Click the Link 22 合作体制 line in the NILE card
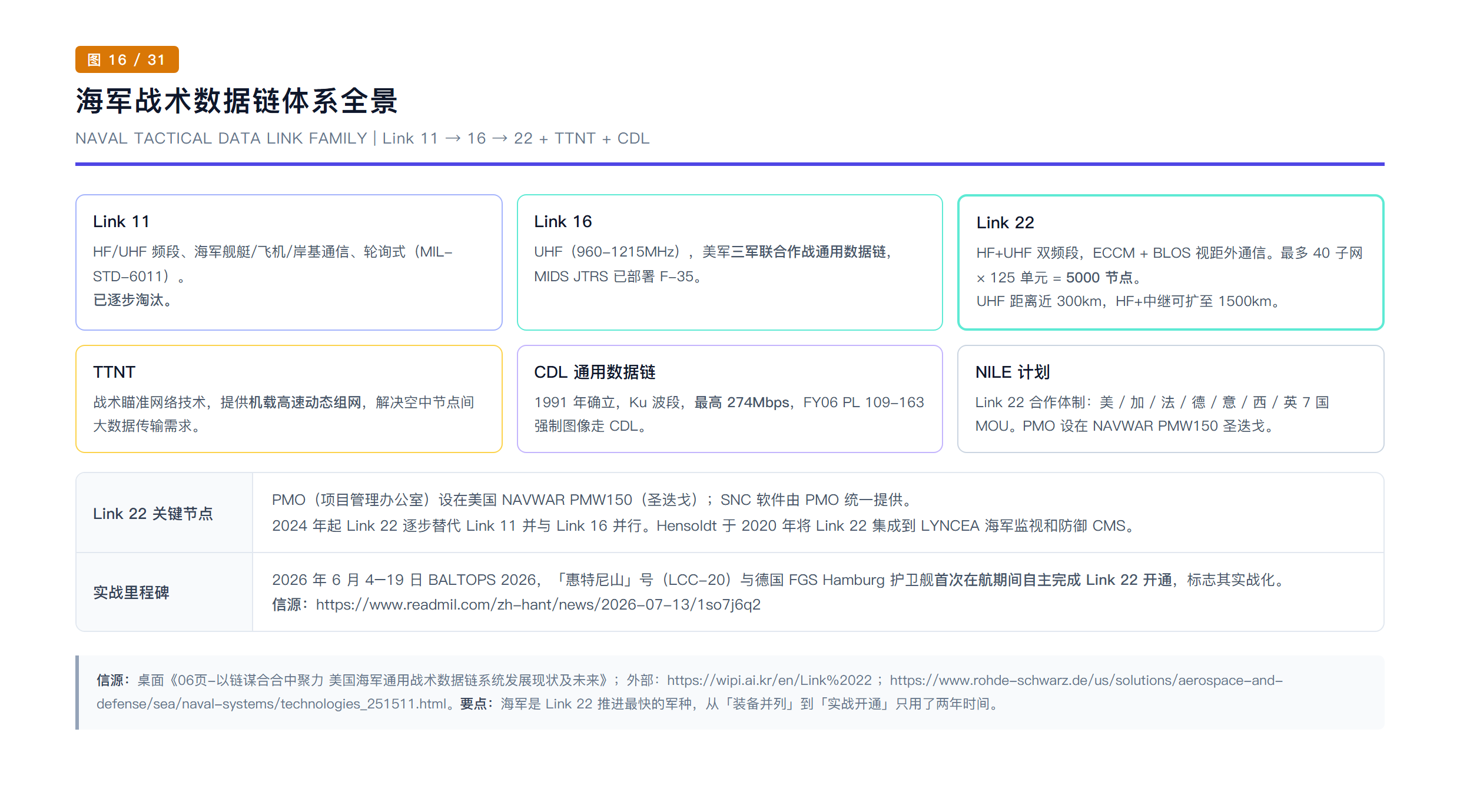The image size is (1460, 812). [1152, 402]
